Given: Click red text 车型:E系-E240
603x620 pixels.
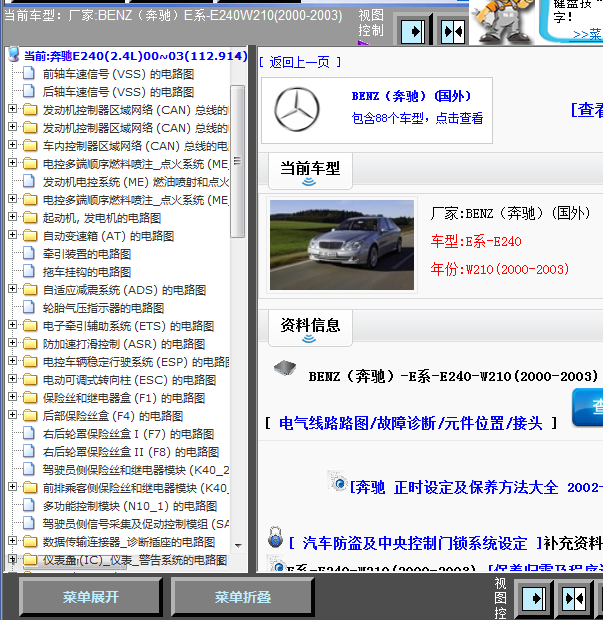Looking at the screenshot, I should point(476,241).
